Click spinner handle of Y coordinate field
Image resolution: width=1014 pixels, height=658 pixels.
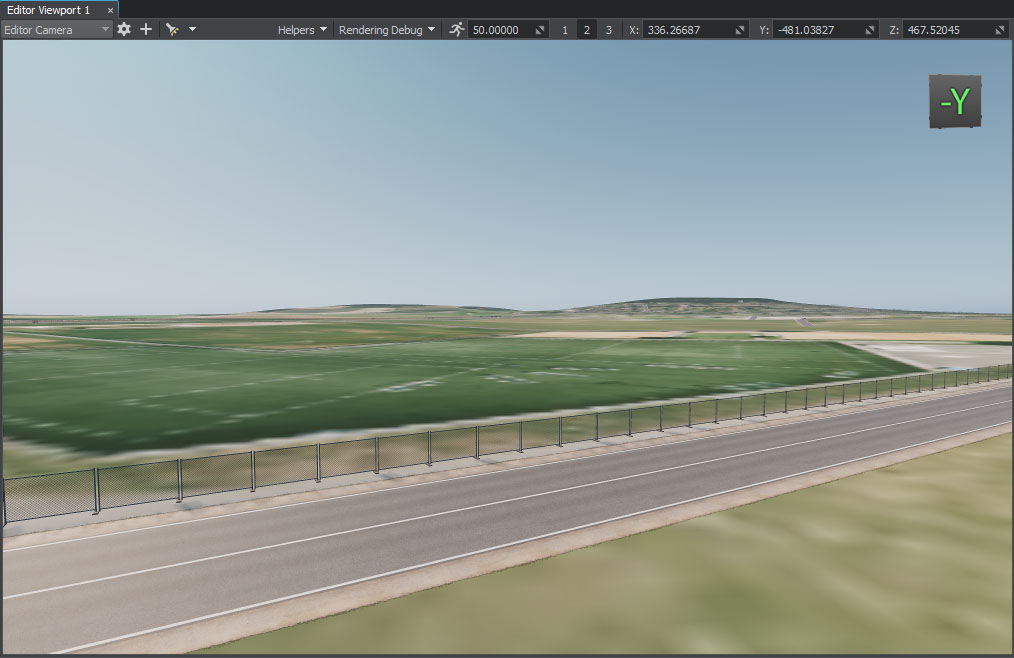coord(871,30)
